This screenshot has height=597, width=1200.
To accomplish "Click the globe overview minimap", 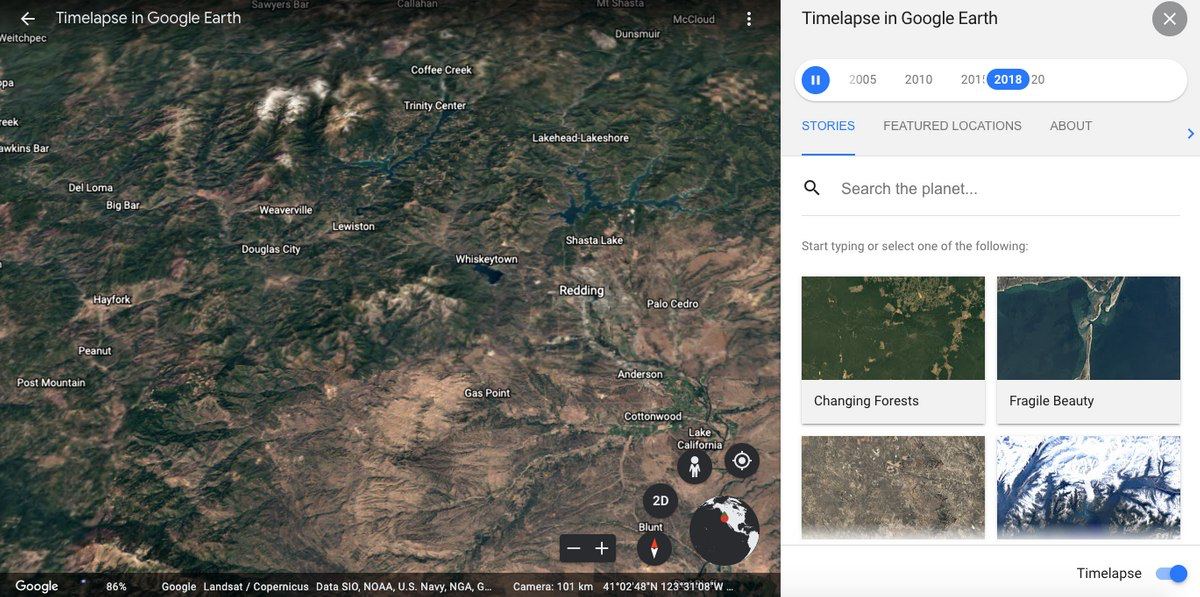I will [724, 530].
